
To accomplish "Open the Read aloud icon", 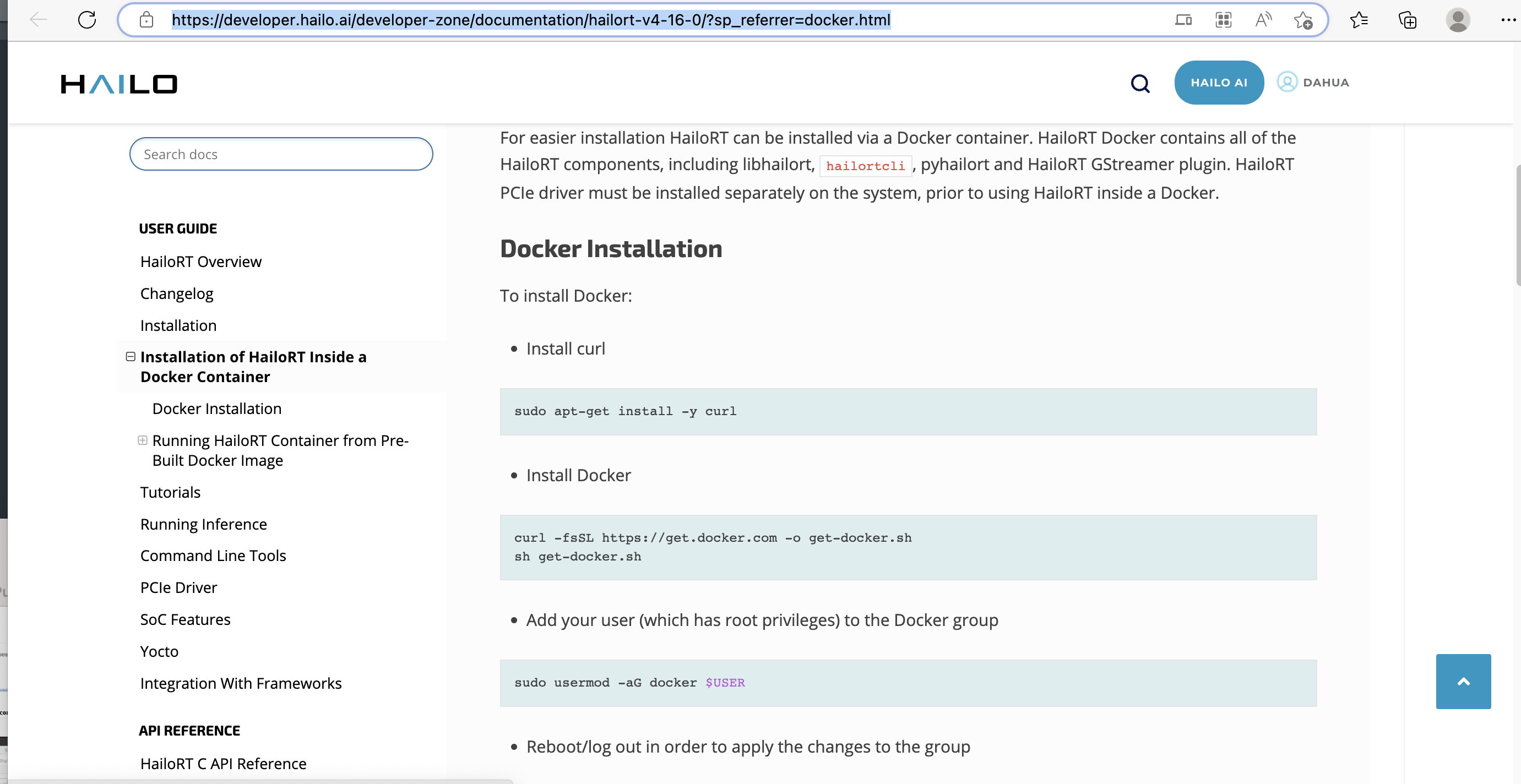I will [x=1263, y=19].
